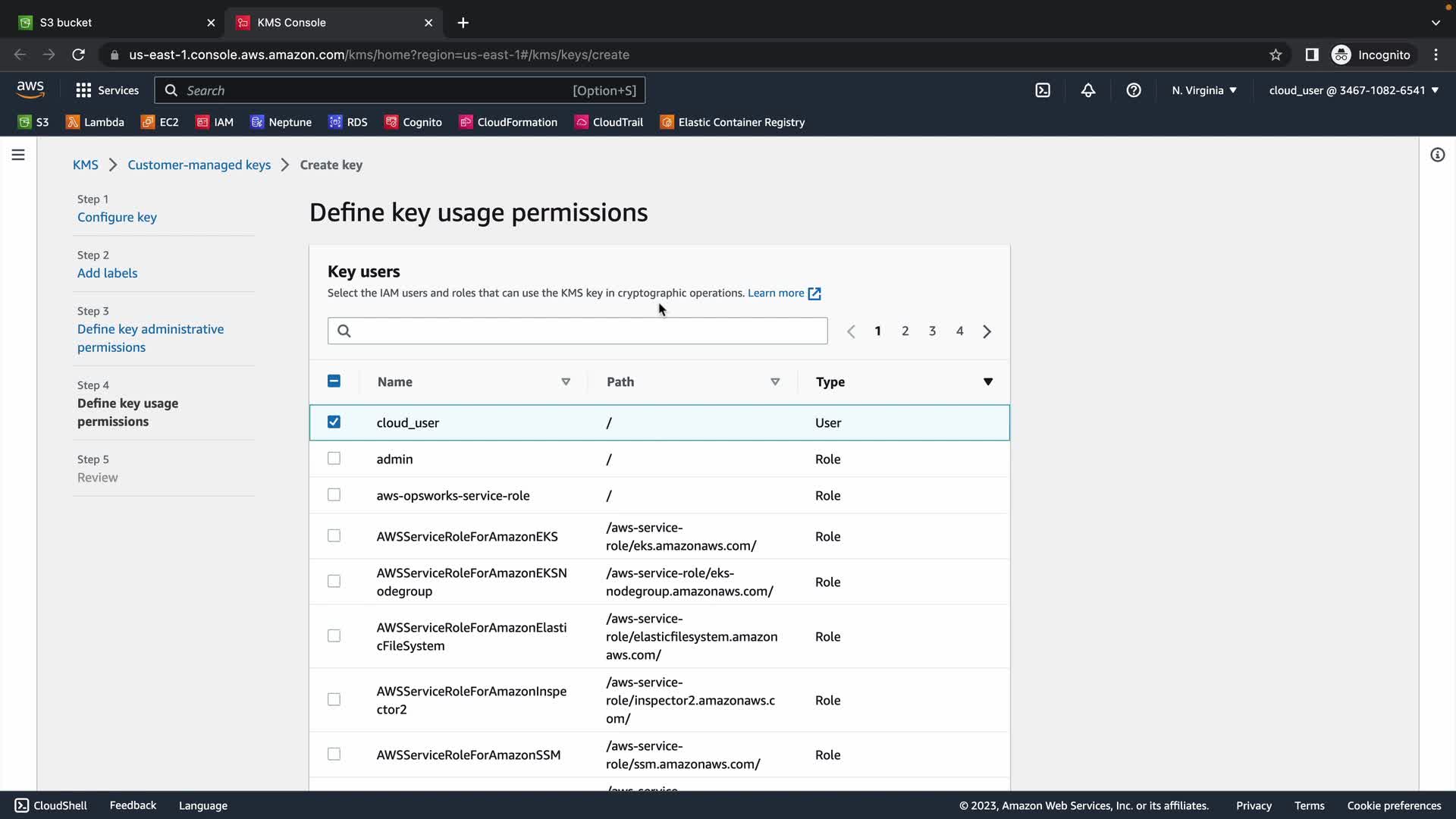Open the Lambda shortcut in favorites bar
Viewport: 1456px width, 819px height.
tap(95, 122)
